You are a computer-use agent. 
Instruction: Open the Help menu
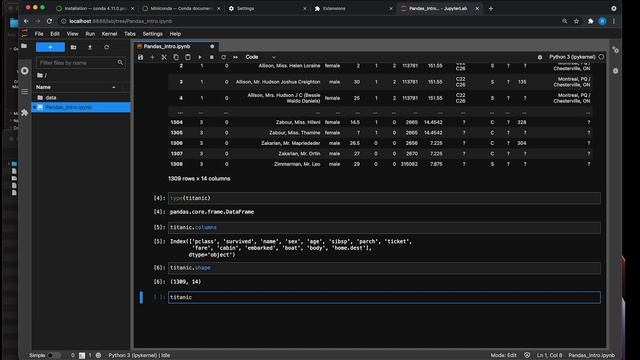[x=175, y=34]
